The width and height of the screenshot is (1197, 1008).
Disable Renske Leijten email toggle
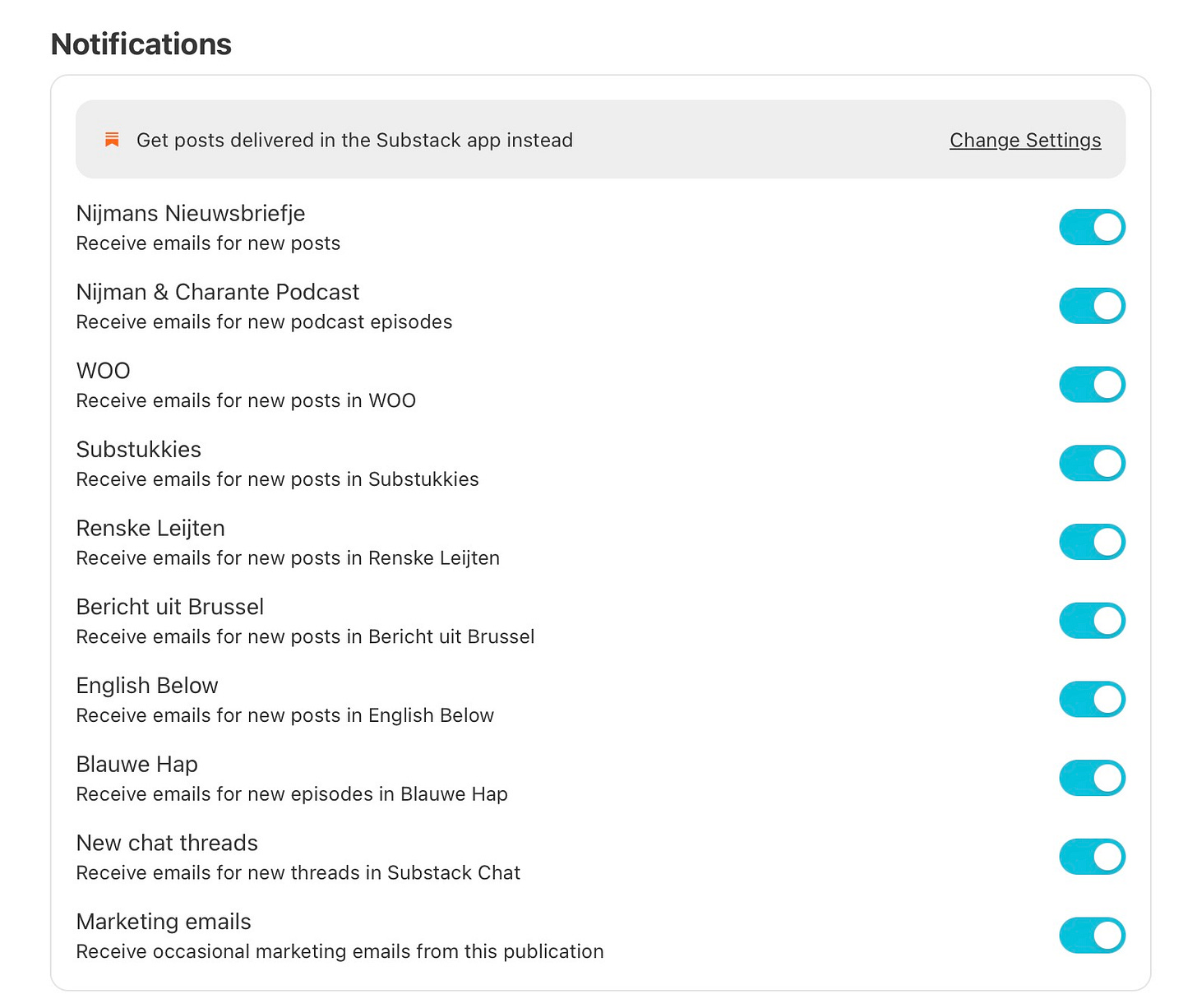point(1092,542)
